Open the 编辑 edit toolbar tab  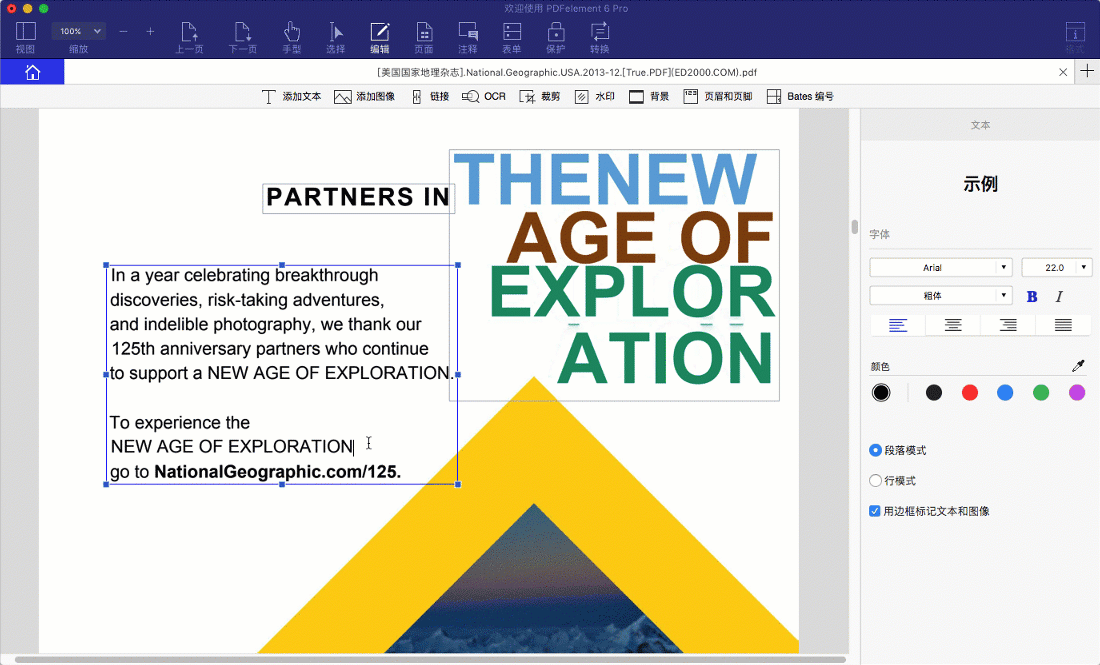tap(380, 37)
